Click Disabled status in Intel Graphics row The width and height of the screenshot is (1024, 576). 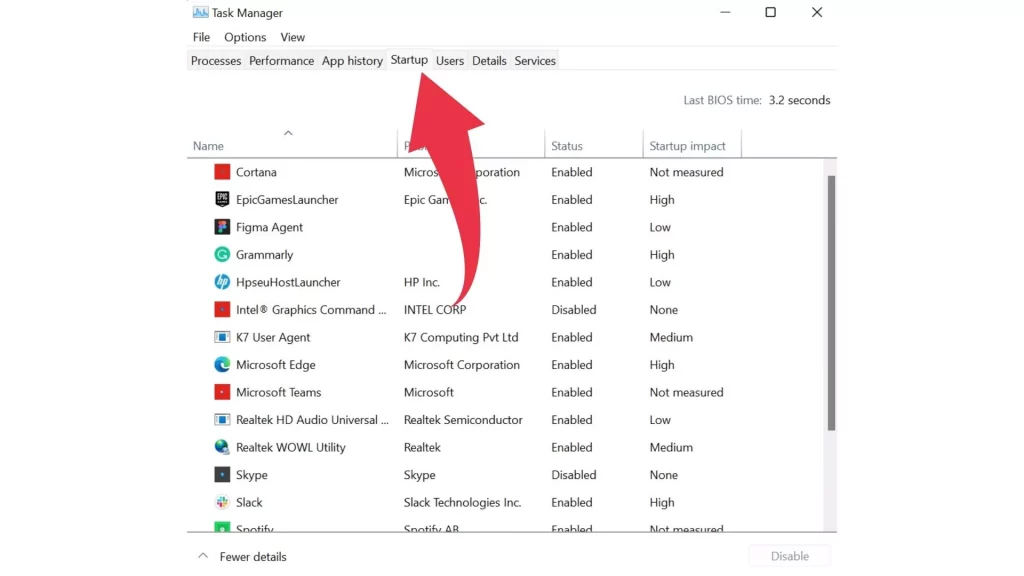pyautogui.click(x=573, y=310)
